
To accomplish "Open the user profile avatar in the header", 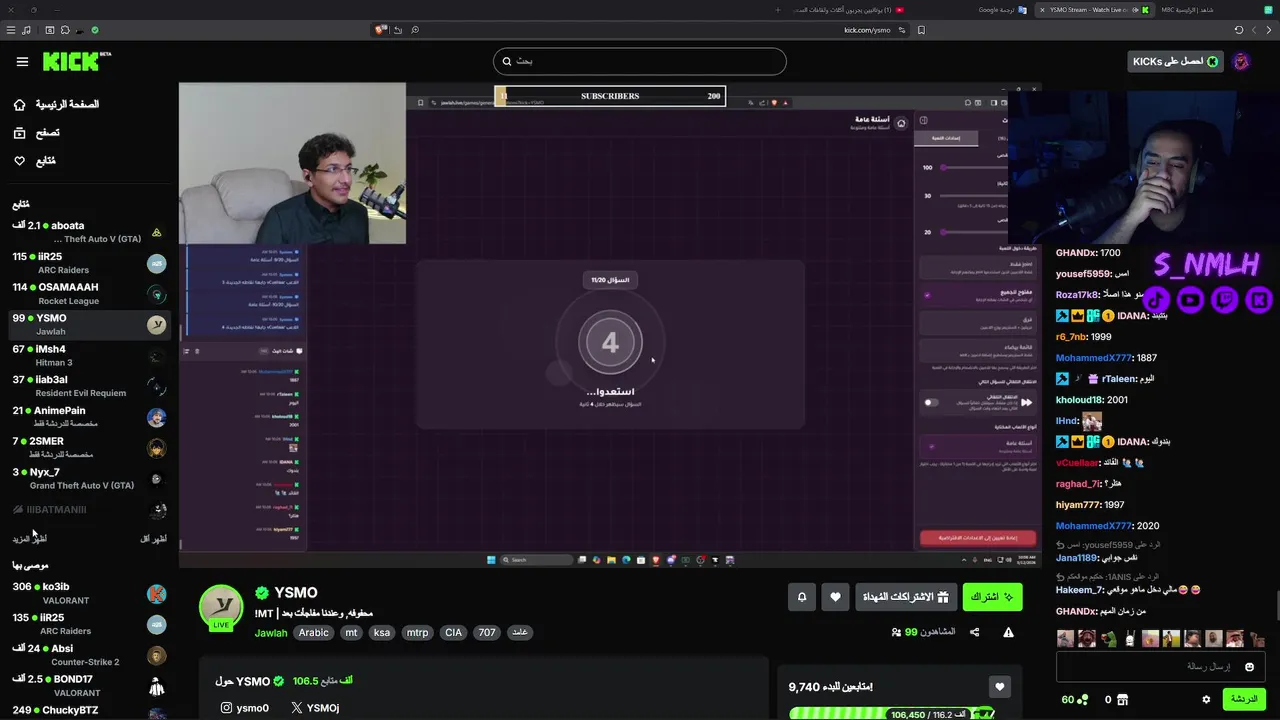I will pyautogui.click(x=1241, y=62).
